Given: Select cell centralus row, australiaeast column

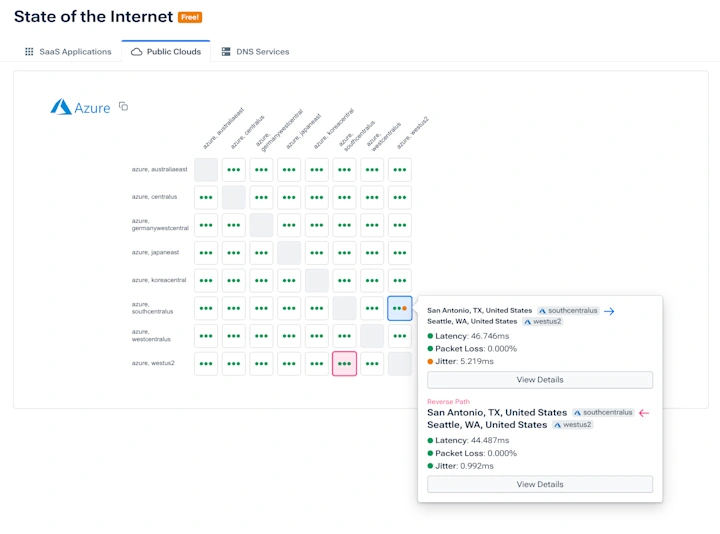Looking at the screenshot, I should (x=206, y=197).
